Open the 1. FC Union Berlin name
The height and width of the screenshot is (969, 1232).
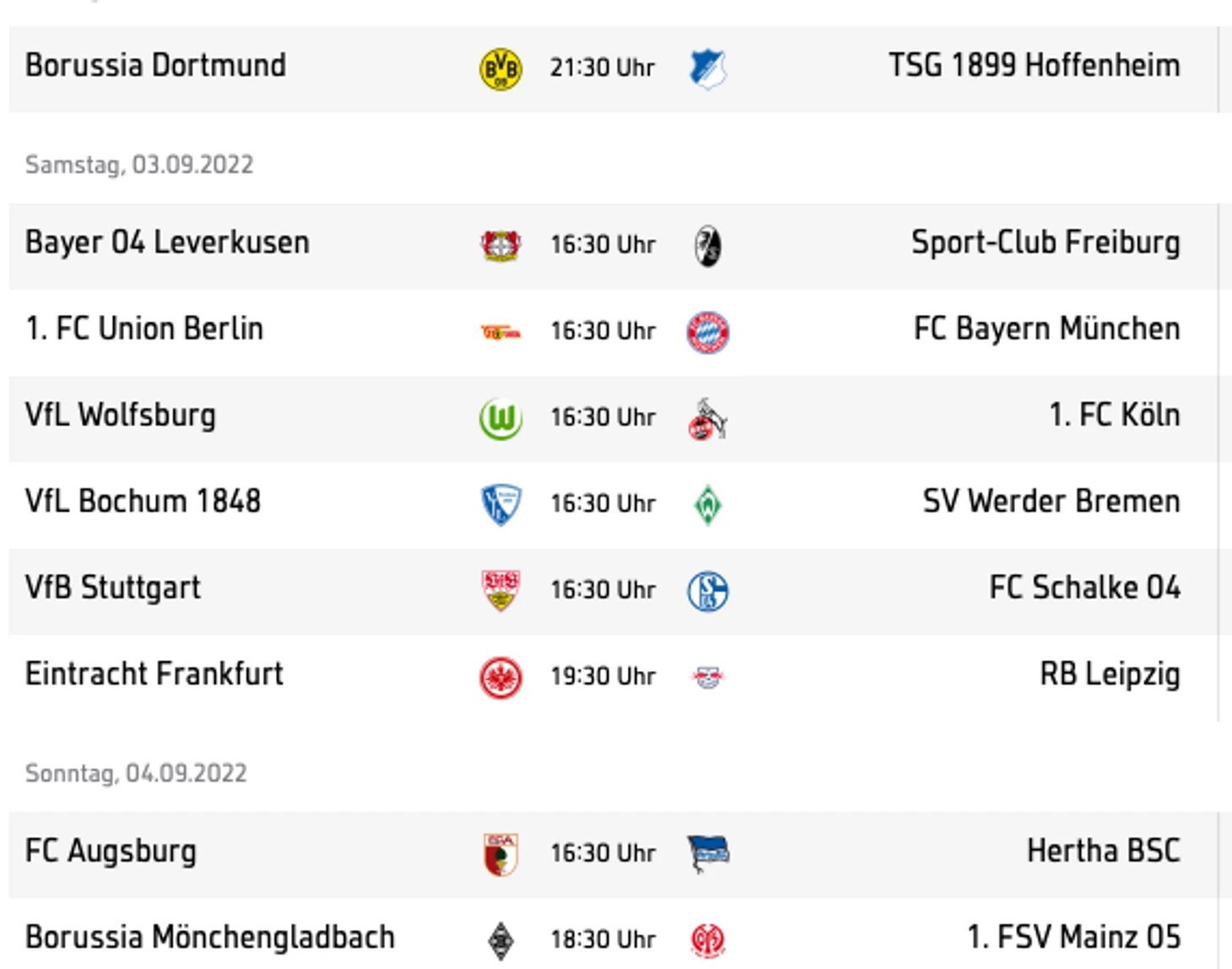(144, 328)
